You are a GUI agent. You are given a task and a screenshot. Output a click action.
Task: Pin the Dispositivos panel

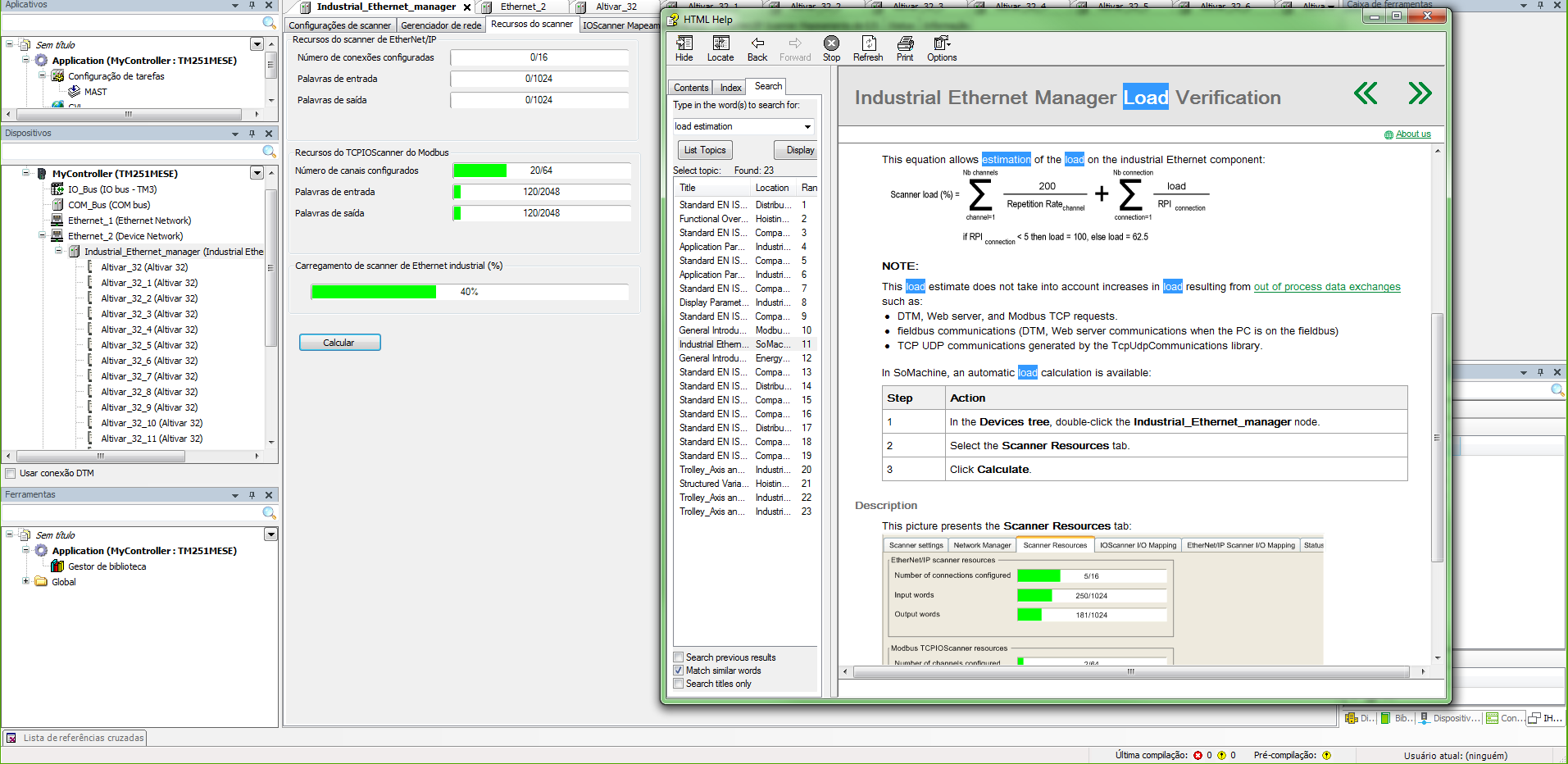252,134
